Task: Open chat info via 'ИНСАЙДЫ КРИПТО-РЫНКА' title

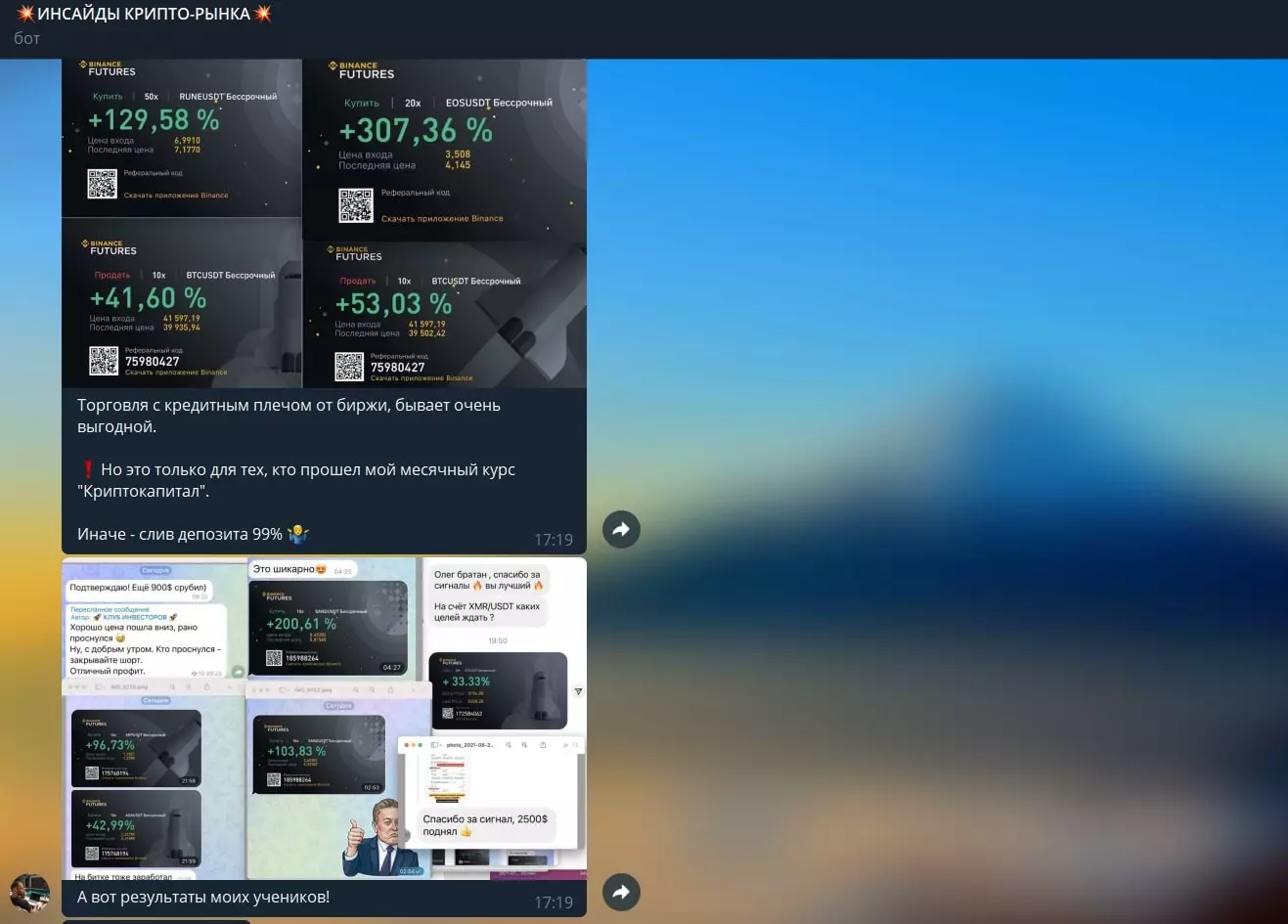Action: (144, 14)
